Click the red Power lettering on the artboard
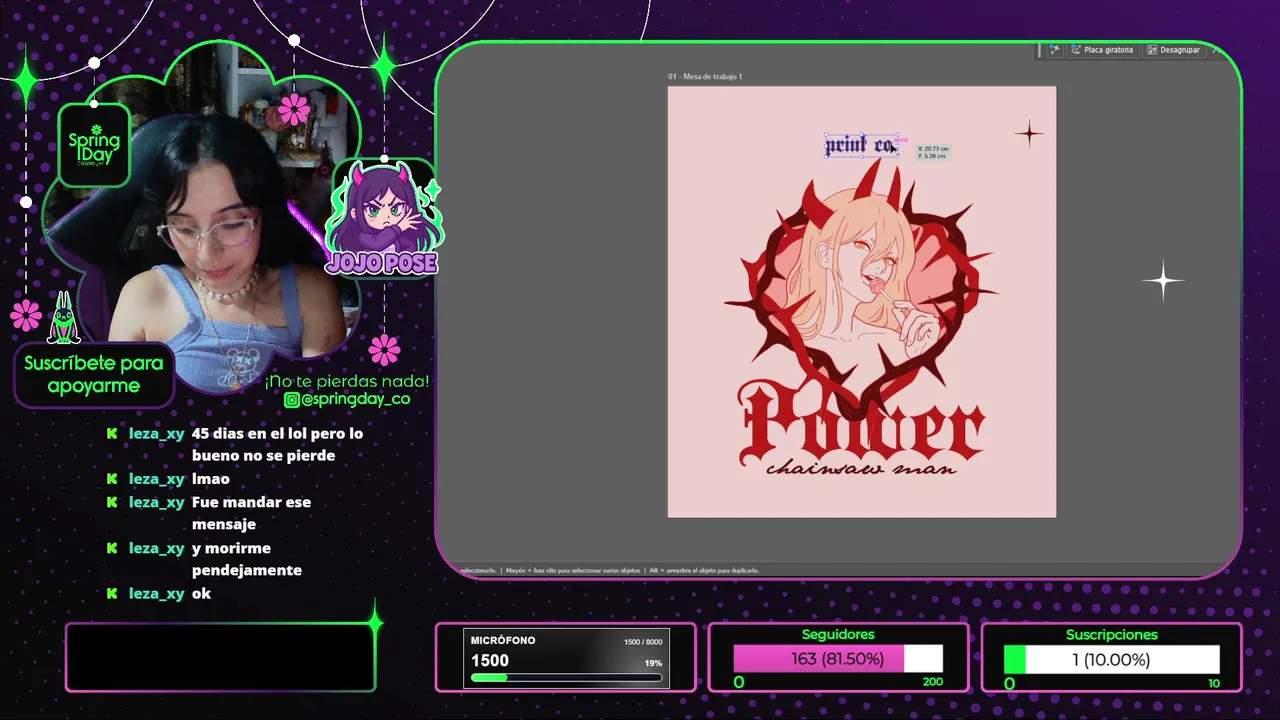 pyautogui.click(x=862, y=425)
